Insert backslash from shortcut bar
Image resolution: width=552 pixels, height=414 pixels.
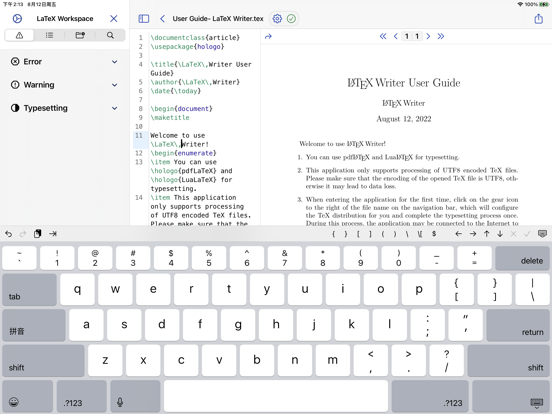point(407,234)
